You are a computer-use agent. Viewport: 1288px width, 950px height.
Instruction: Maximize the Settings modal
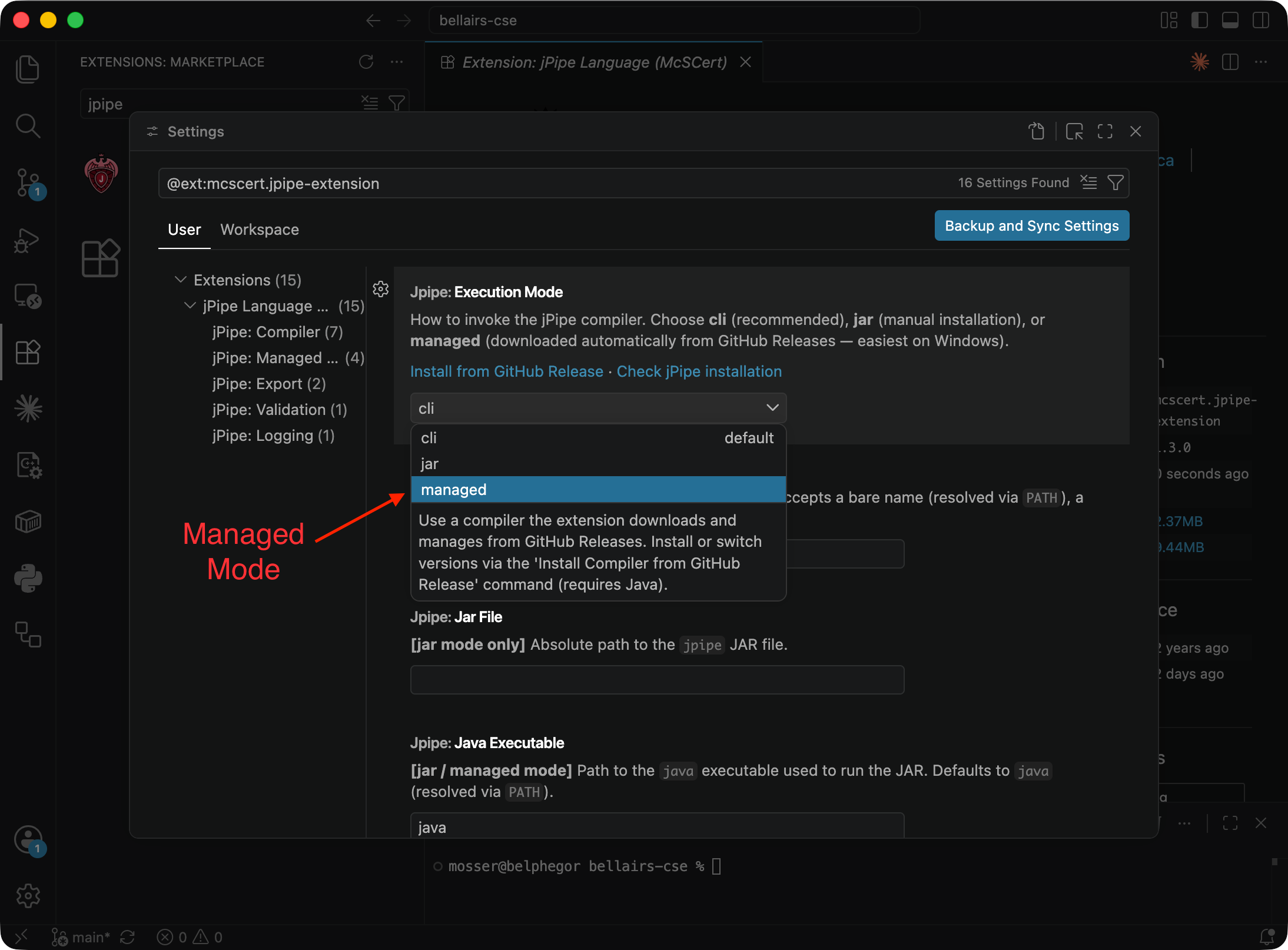(x=1105, y=131)
